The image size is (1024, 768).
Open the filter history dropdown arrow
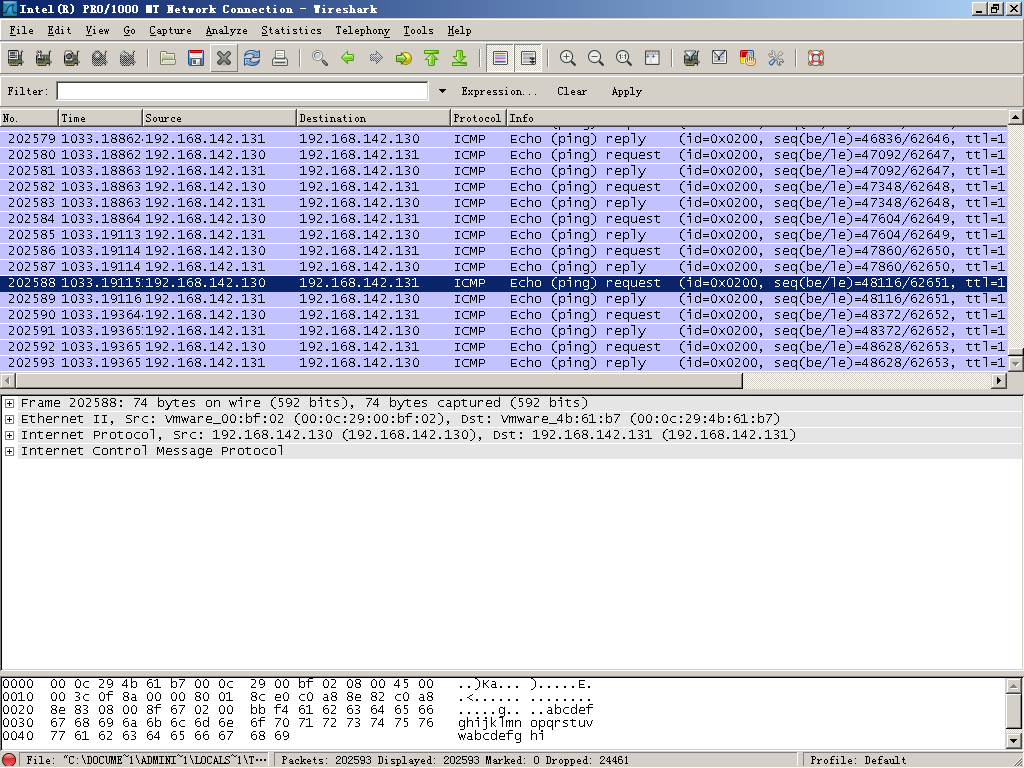point(442,91)
